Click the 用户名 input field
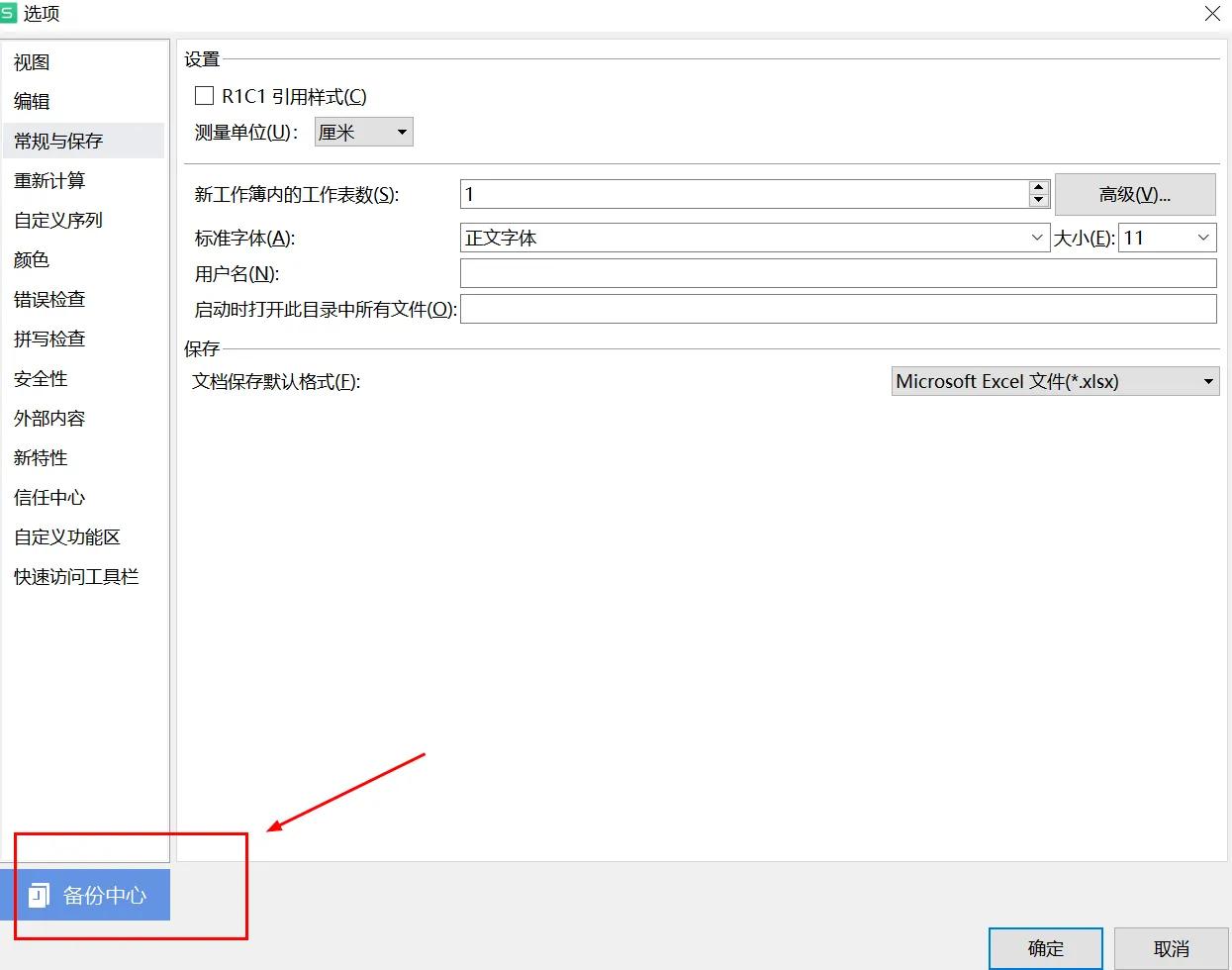The height and width of the screenshot is (970, 1232). [838, 273]
